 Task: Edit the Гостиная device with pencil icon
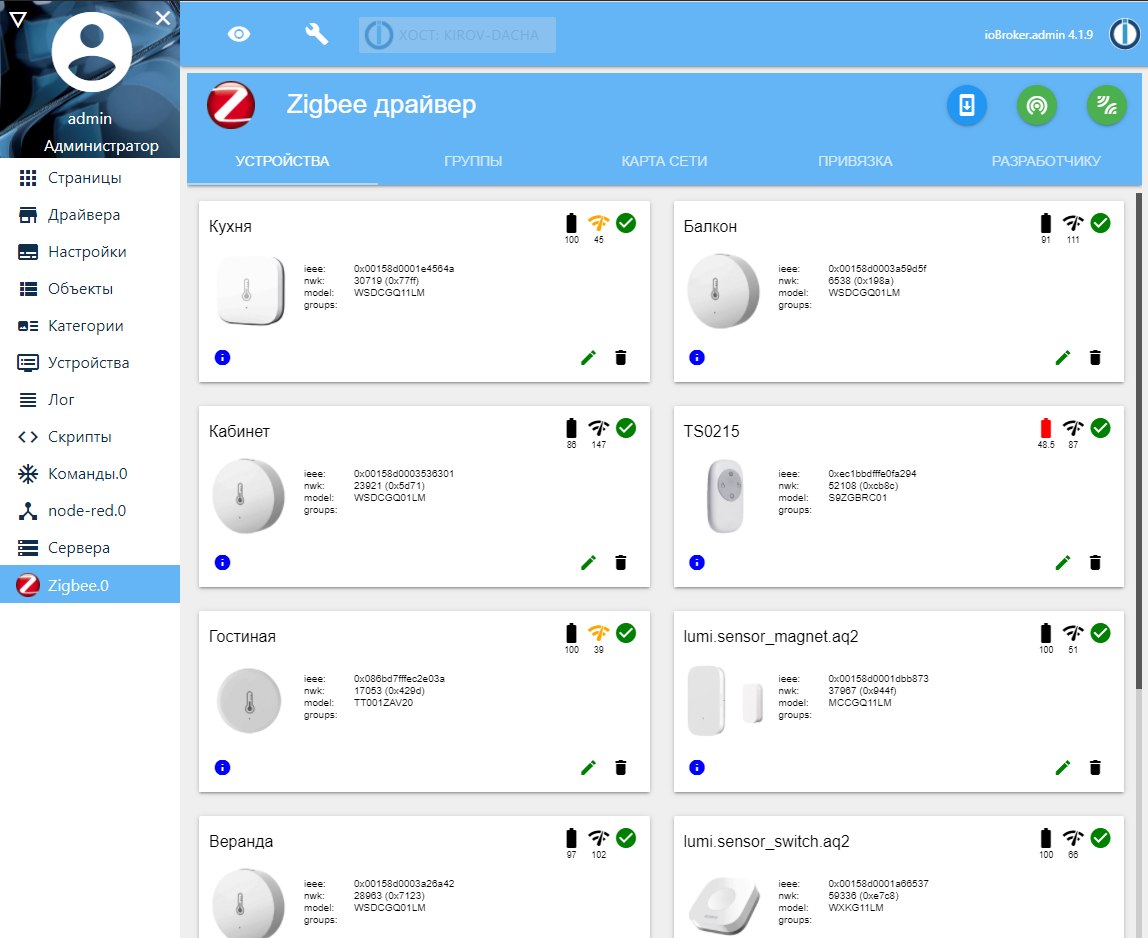pyautogui.click(x=589, y=767)
